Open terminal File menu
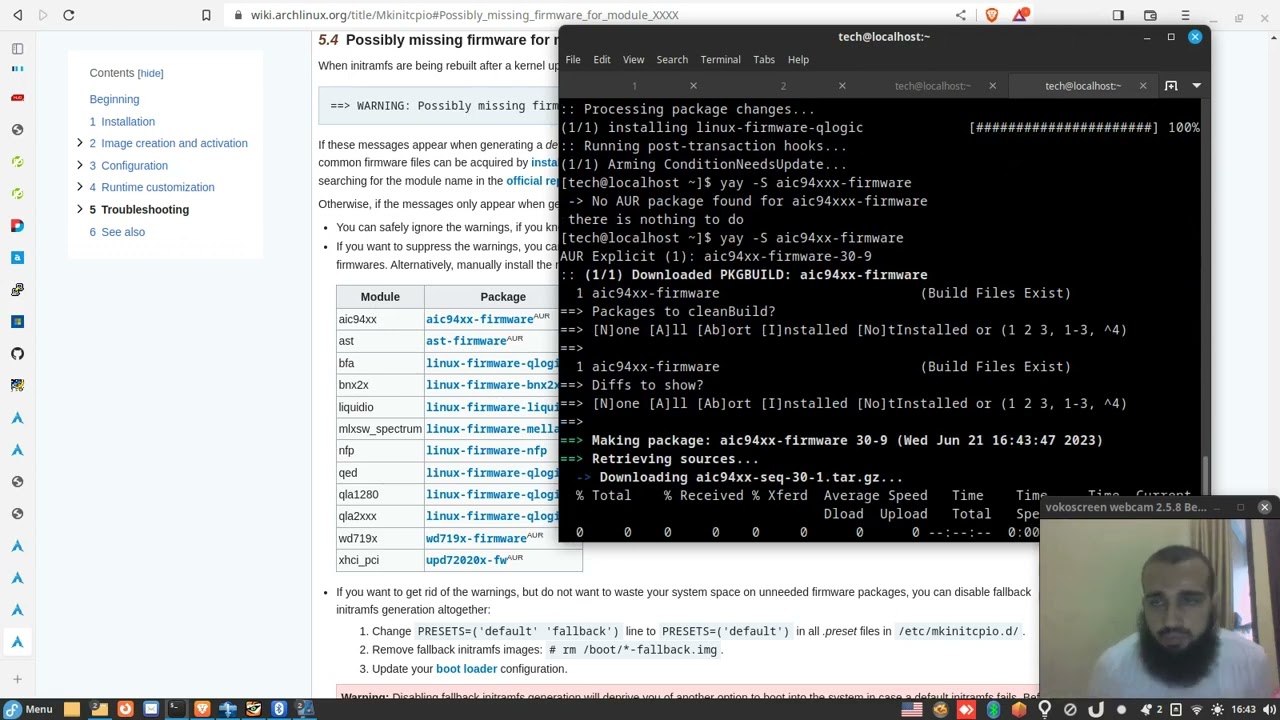This screenshot has width=1280, height=720. pyautogui.click(x=573, y=59)
